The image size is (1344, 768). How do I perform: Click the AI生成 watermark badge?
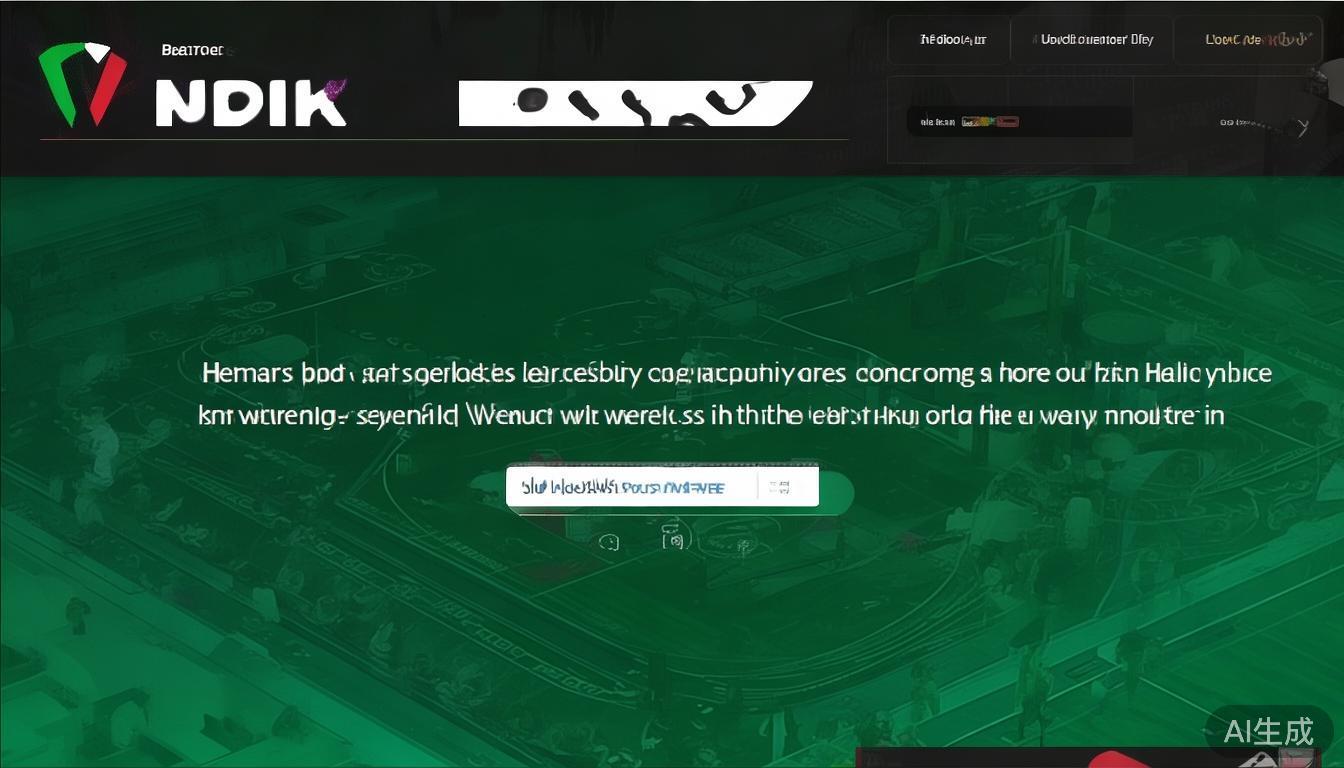pyautogui.click(x=1268, y=731)
